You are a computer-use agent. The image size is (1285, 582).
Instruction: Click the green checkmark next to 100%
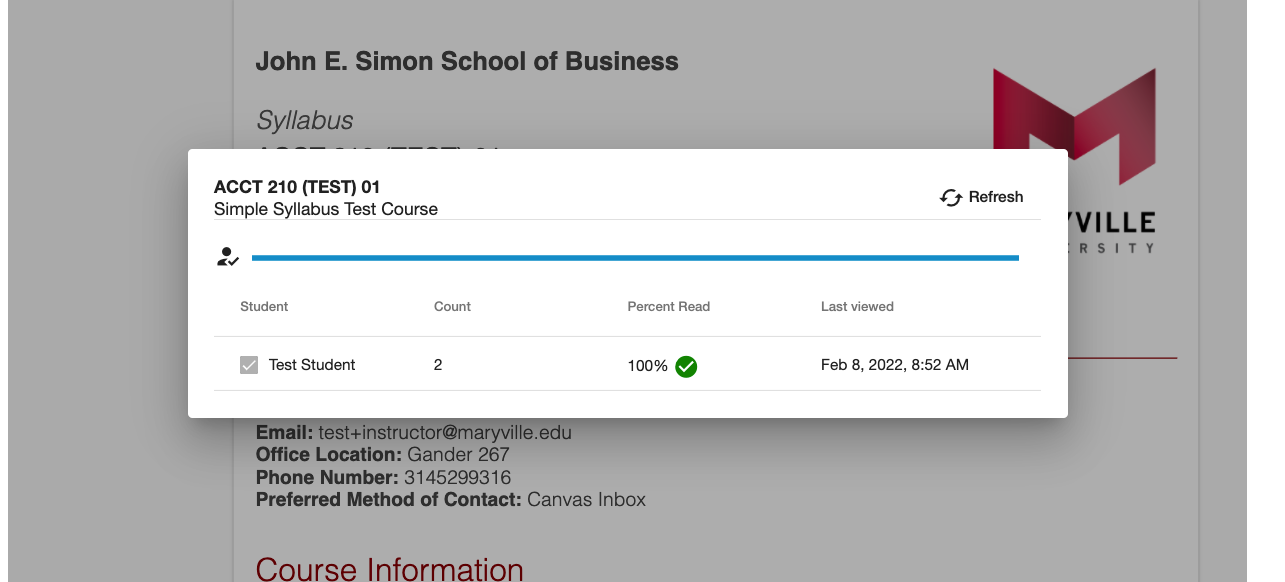tap(686, 366)
